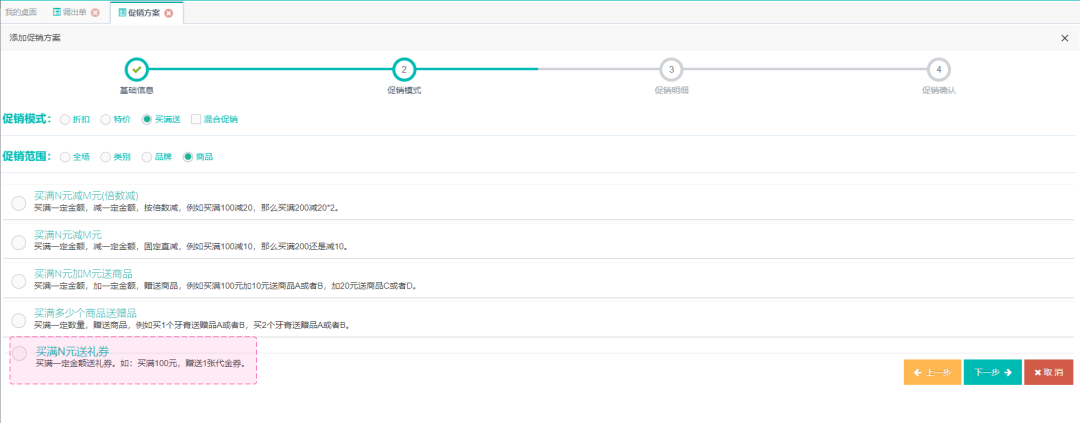Screen dimensions: 1080x423
Task: Set promotion scope to 类别
Action: 106,157
